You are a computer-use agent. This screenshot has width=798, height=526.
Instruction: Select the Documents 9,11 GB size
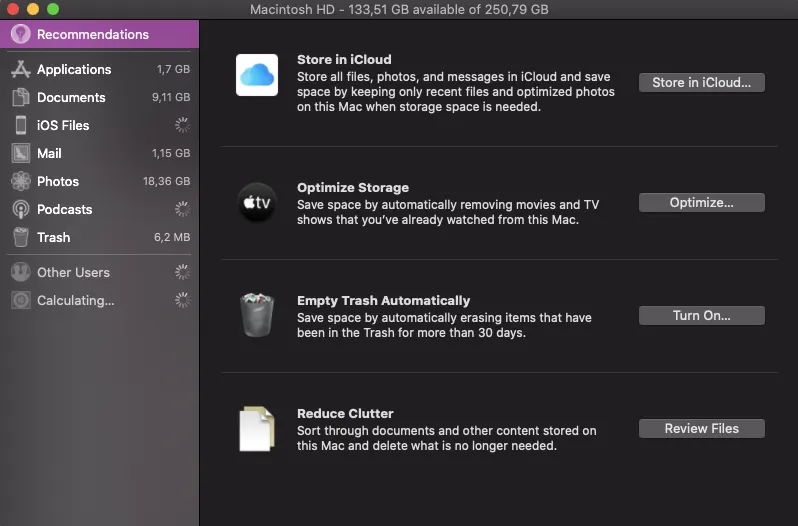click(170, 97)
